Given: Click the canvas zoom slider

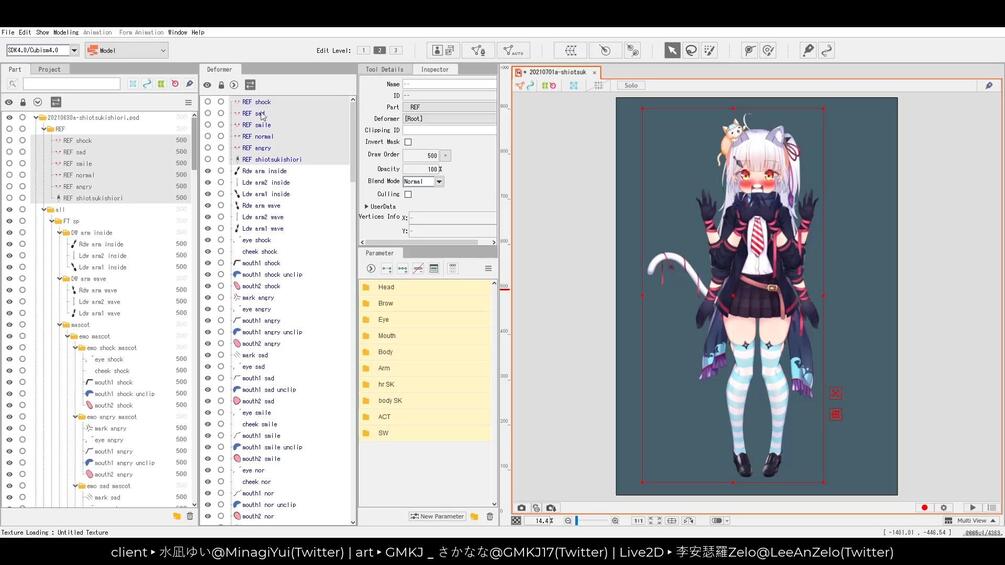Looking at the screenshot, I should pyautogui.click(x=592, y=521).
